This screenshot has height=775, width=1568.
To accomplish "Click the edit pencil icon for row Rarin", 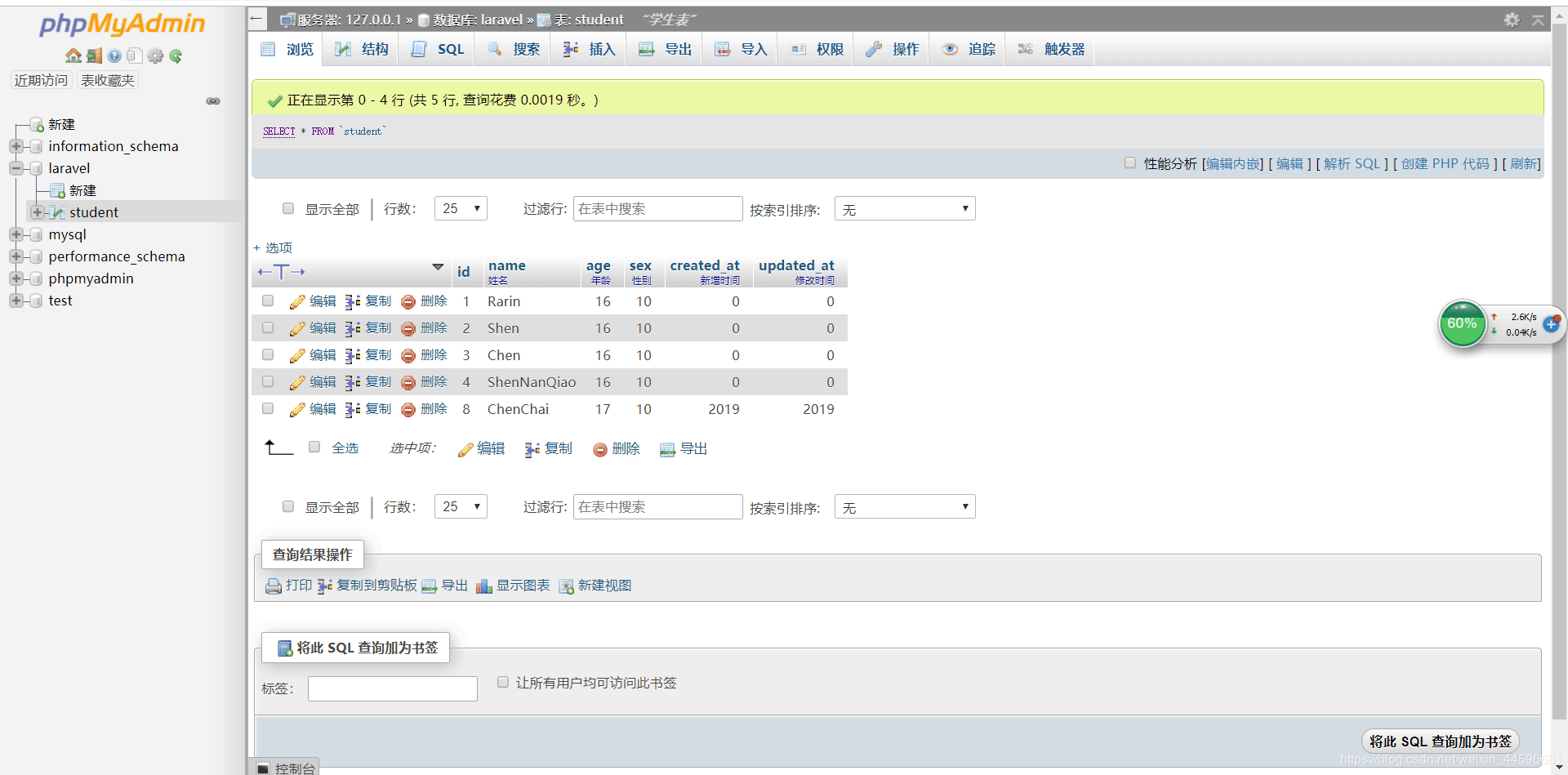I will pos(296,301).
